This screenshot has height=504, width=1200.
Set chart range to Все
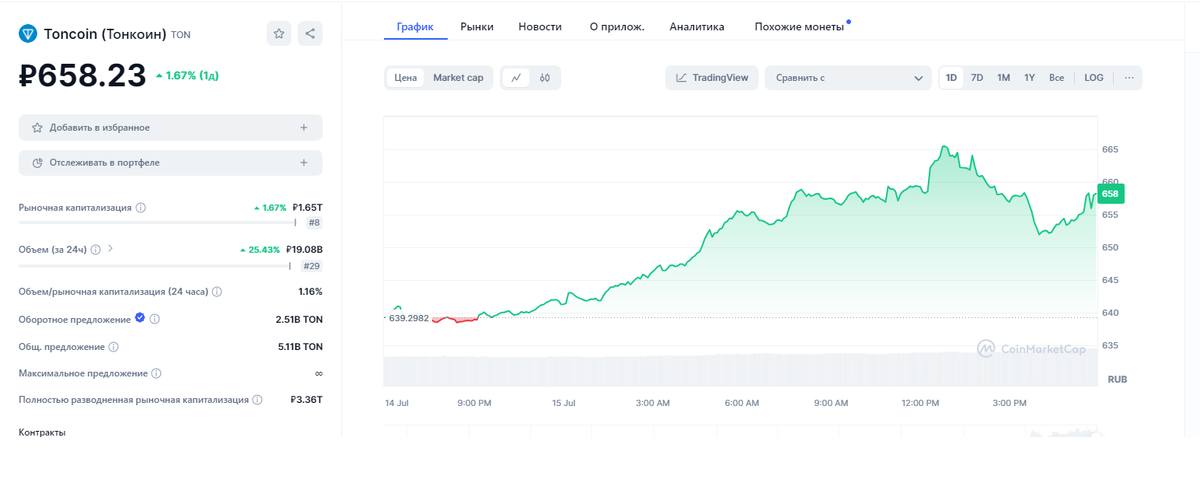pos(1056,77)
